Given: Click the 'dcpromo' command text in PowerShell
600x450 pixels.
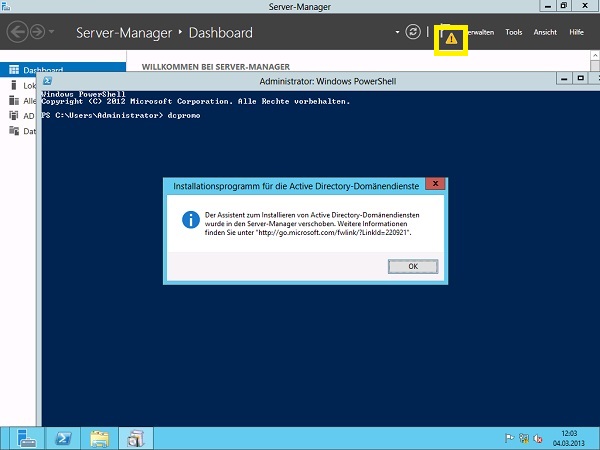Looking at the screenshot, I should 184,115.
